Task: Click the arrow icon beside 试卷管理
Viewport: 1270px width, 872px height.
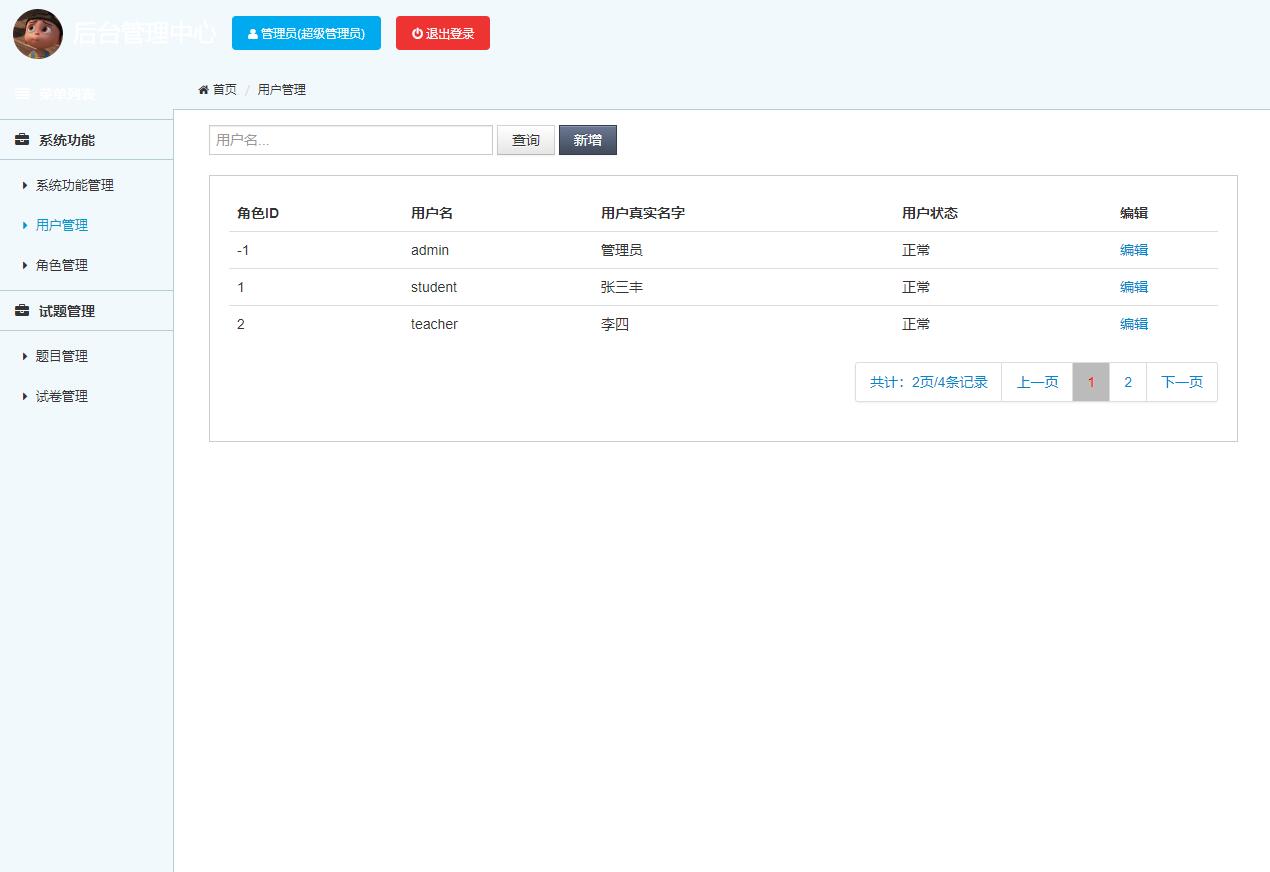Action: [x=25, y=396]
